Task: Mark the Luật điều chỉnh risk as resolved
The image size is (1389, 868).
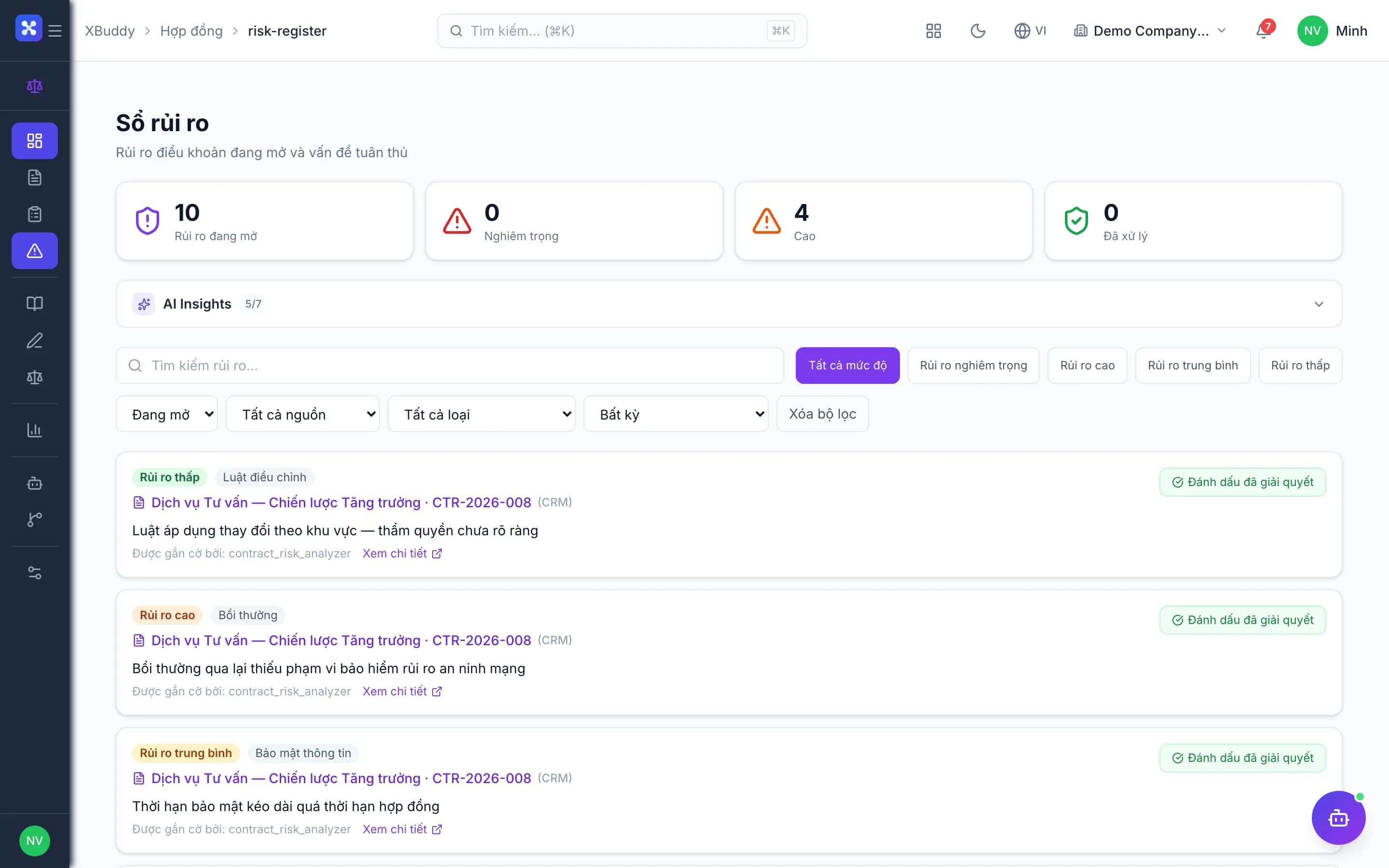Action: click(1242, 482)
